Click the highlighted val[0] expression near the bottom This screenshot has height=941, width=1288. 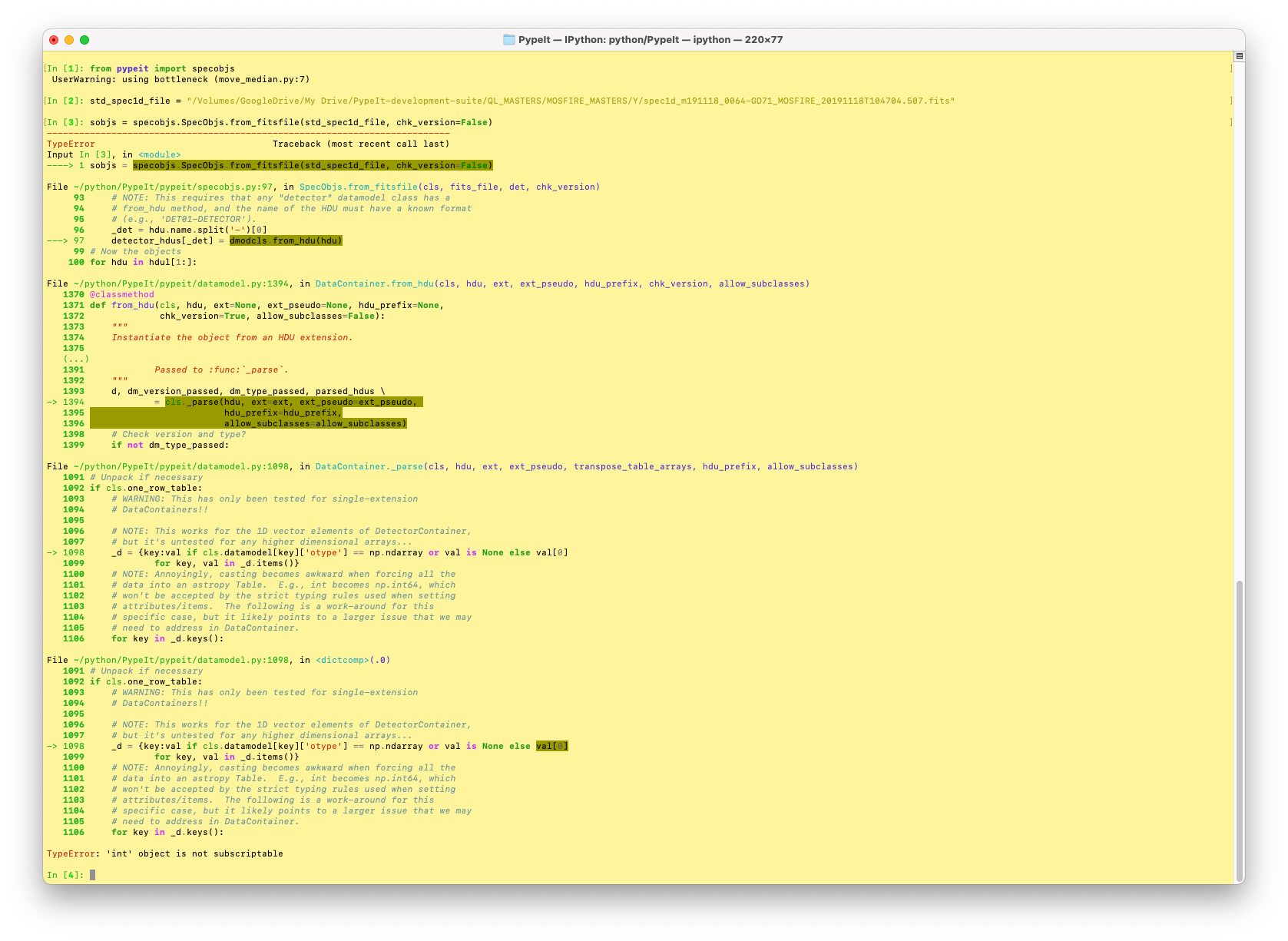pyautogui.click(x=552, y=745)
